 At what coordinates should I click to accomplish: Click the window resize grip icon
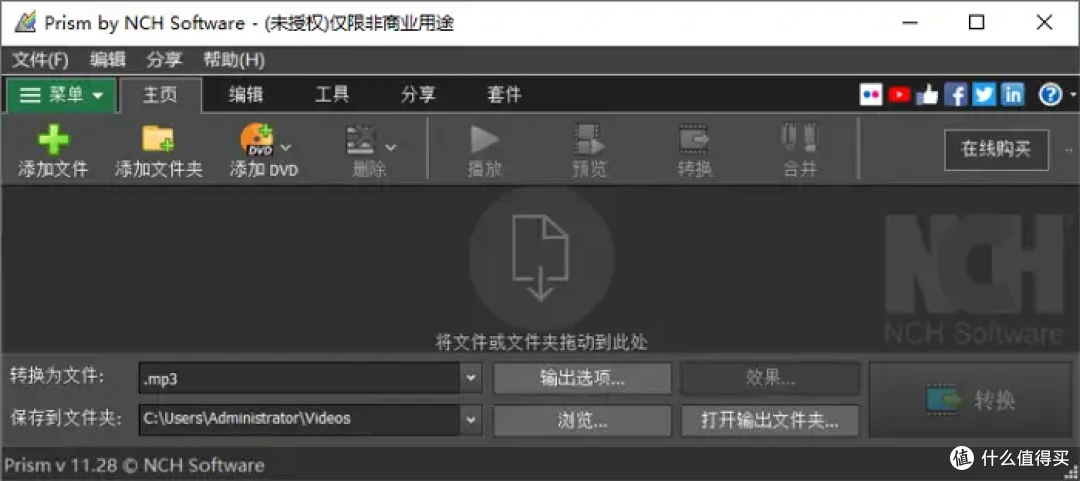tap(1072, 473)
